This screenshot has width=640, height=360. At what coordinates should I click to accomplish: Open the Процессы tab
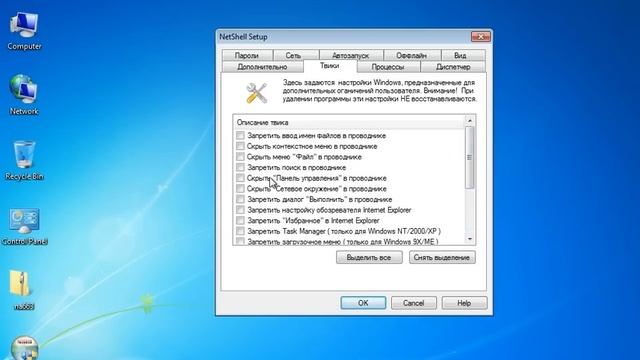[x=388, y=67]
